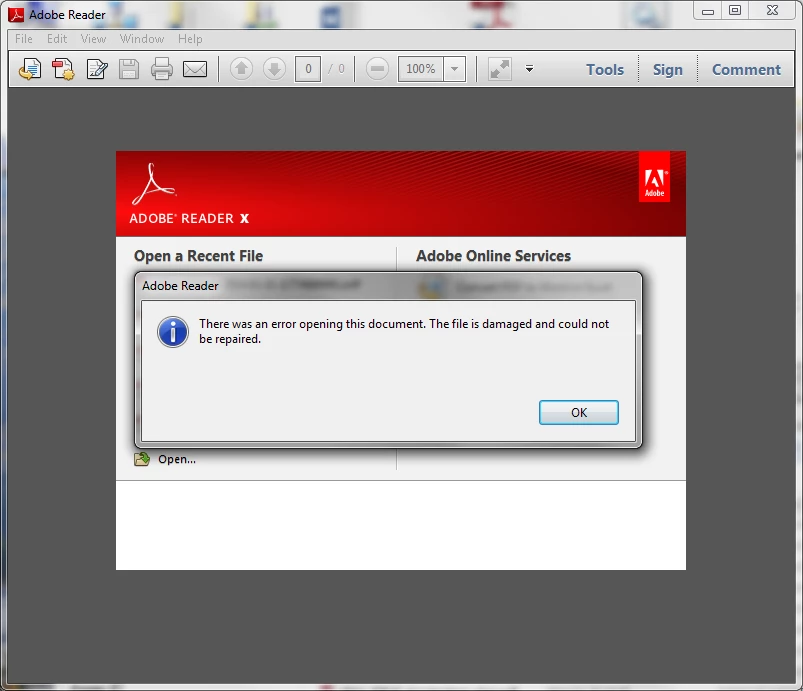Click the blue information icon in dialog

click(x=173, y=332)
